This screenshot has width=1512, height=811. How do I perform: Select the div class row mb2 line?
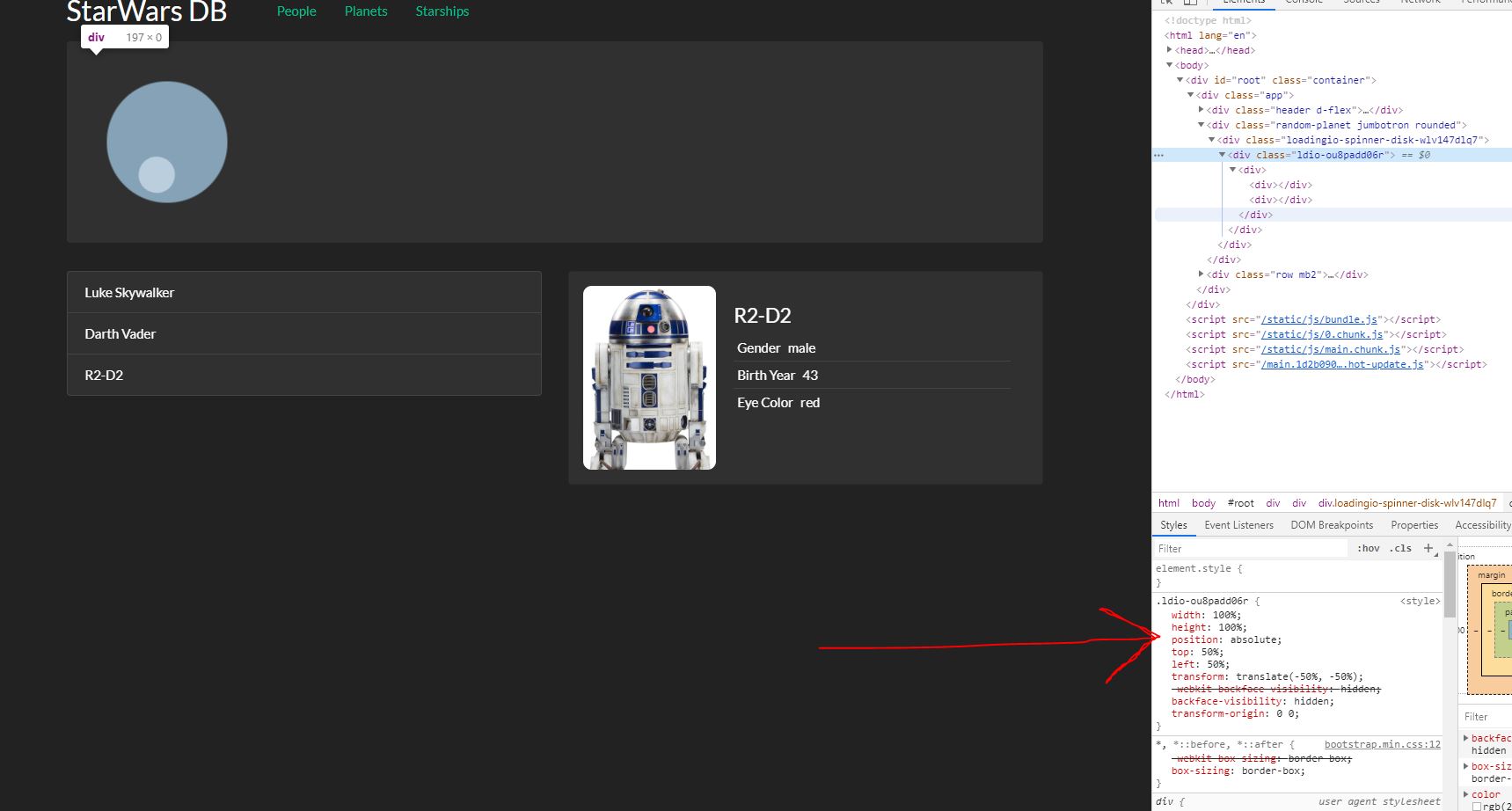tap(1286, 274)
